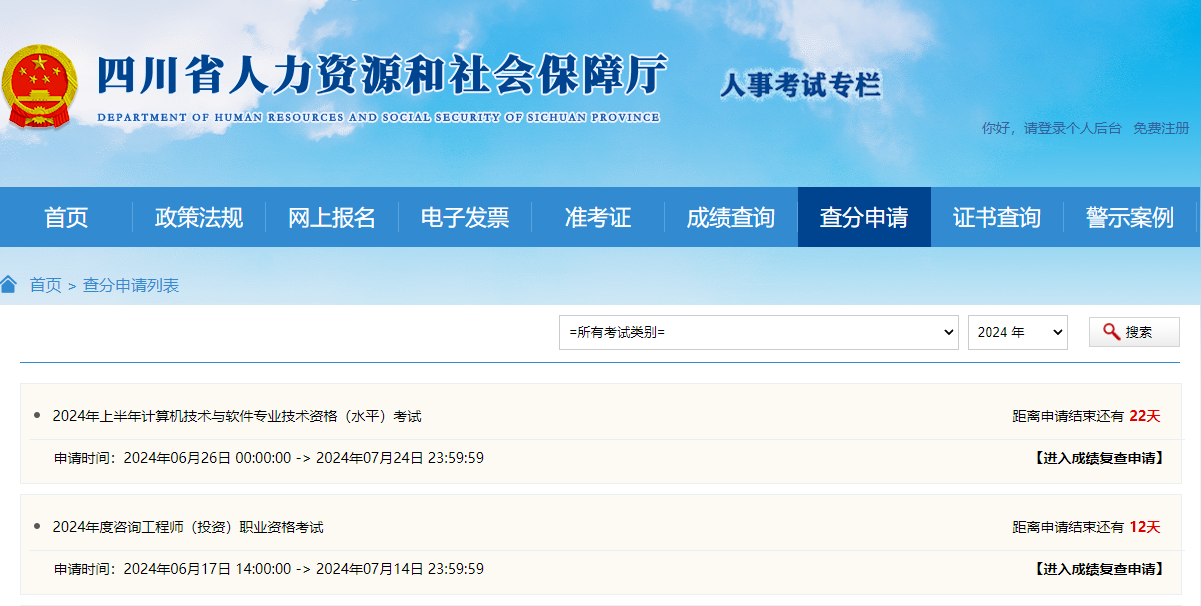Viewport: 1201px width, 606px height.
Task: View the 警示案例 section
Action: tap(1130, 217)
